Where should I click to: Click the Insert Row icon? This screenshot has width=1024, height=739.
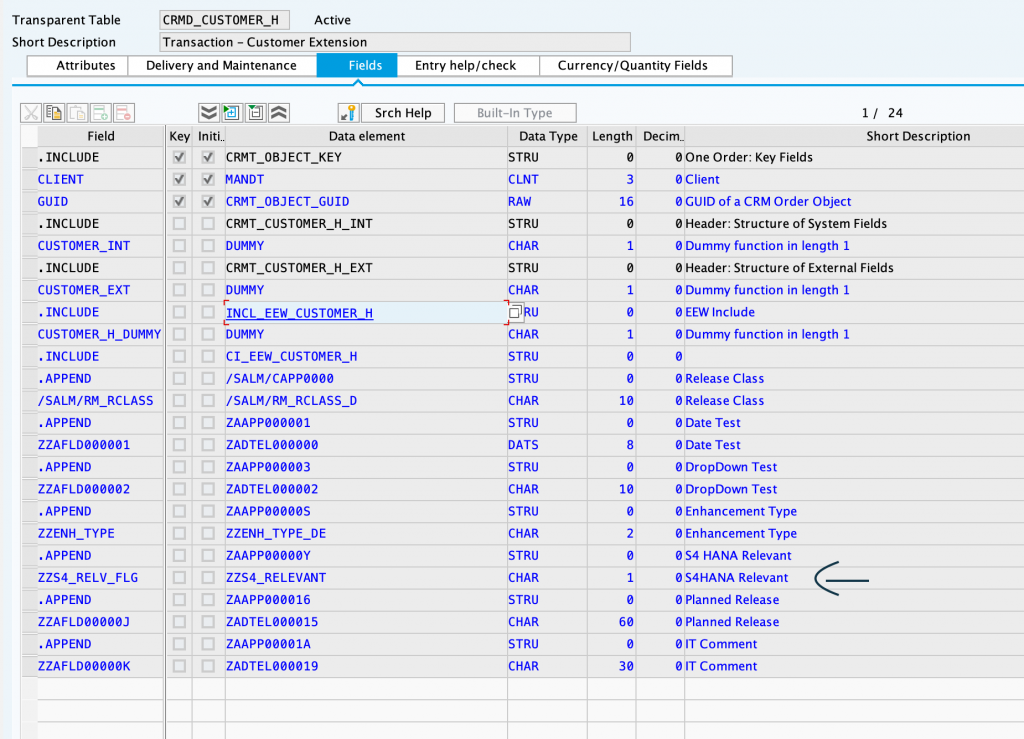(x=101, y=113)
